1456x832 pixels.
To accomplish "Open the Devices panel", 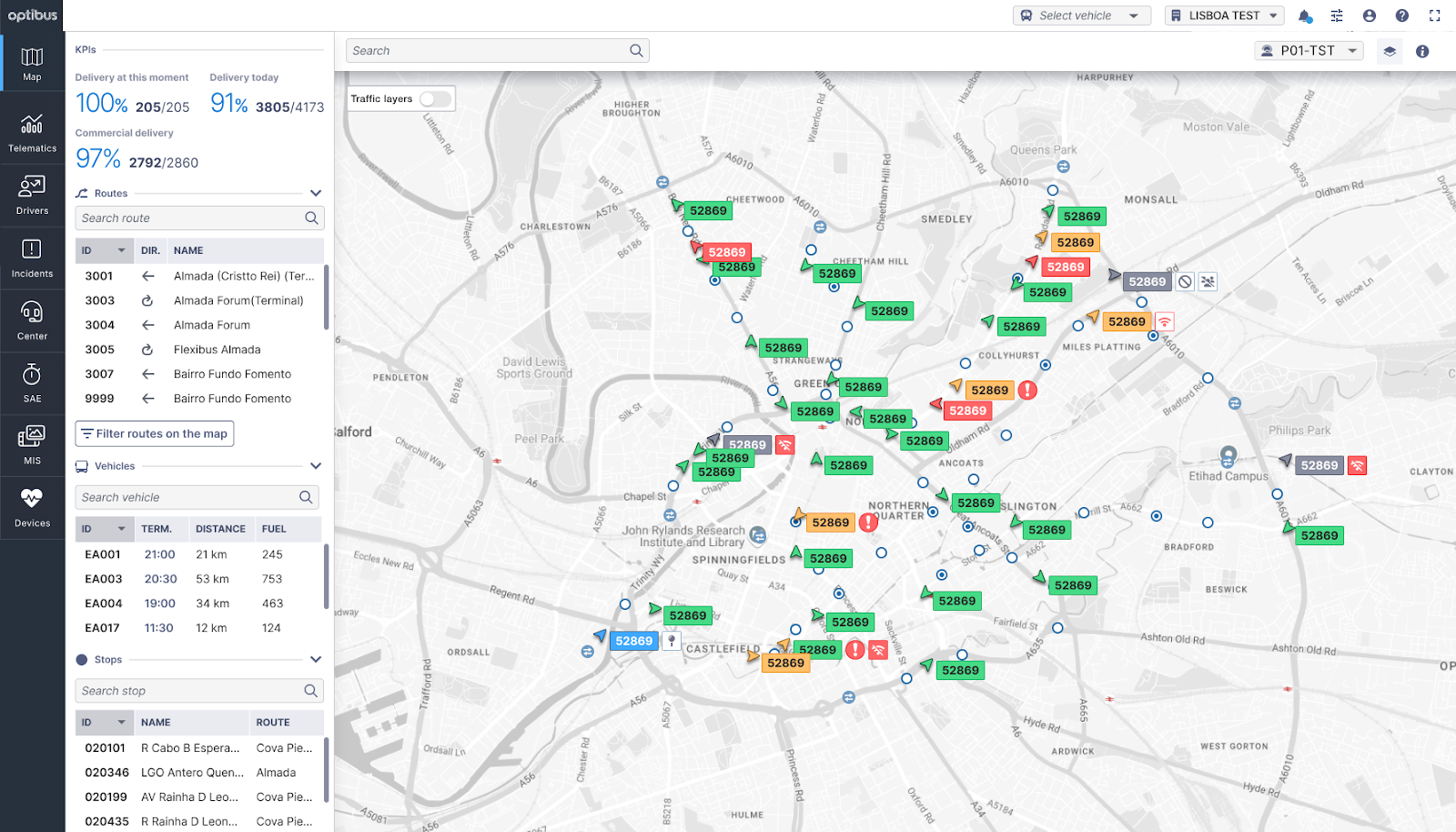I will click(32, 506).
